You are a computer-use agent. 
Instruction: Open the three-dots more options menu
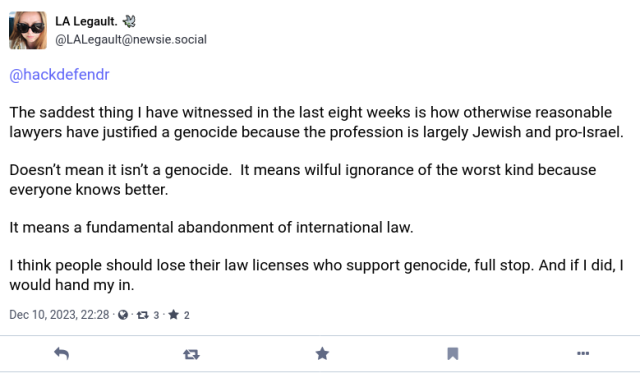click(583, 353)
